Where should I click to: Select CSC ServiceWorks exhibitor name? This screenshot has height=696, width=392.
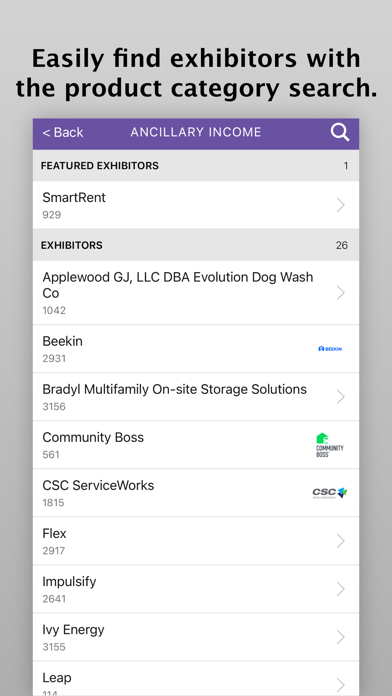[x=98, y=486]
